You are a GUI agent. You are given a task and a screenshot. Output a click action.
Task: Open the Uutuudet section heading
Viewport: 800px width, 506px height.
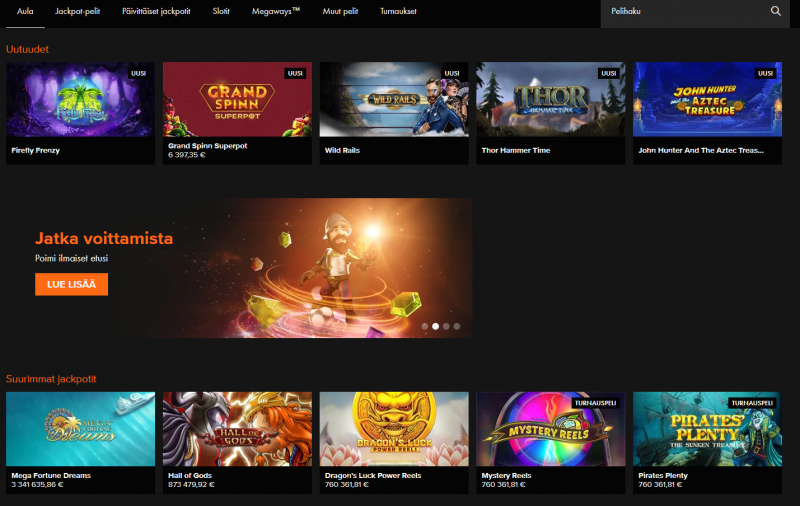click(27, 49)
